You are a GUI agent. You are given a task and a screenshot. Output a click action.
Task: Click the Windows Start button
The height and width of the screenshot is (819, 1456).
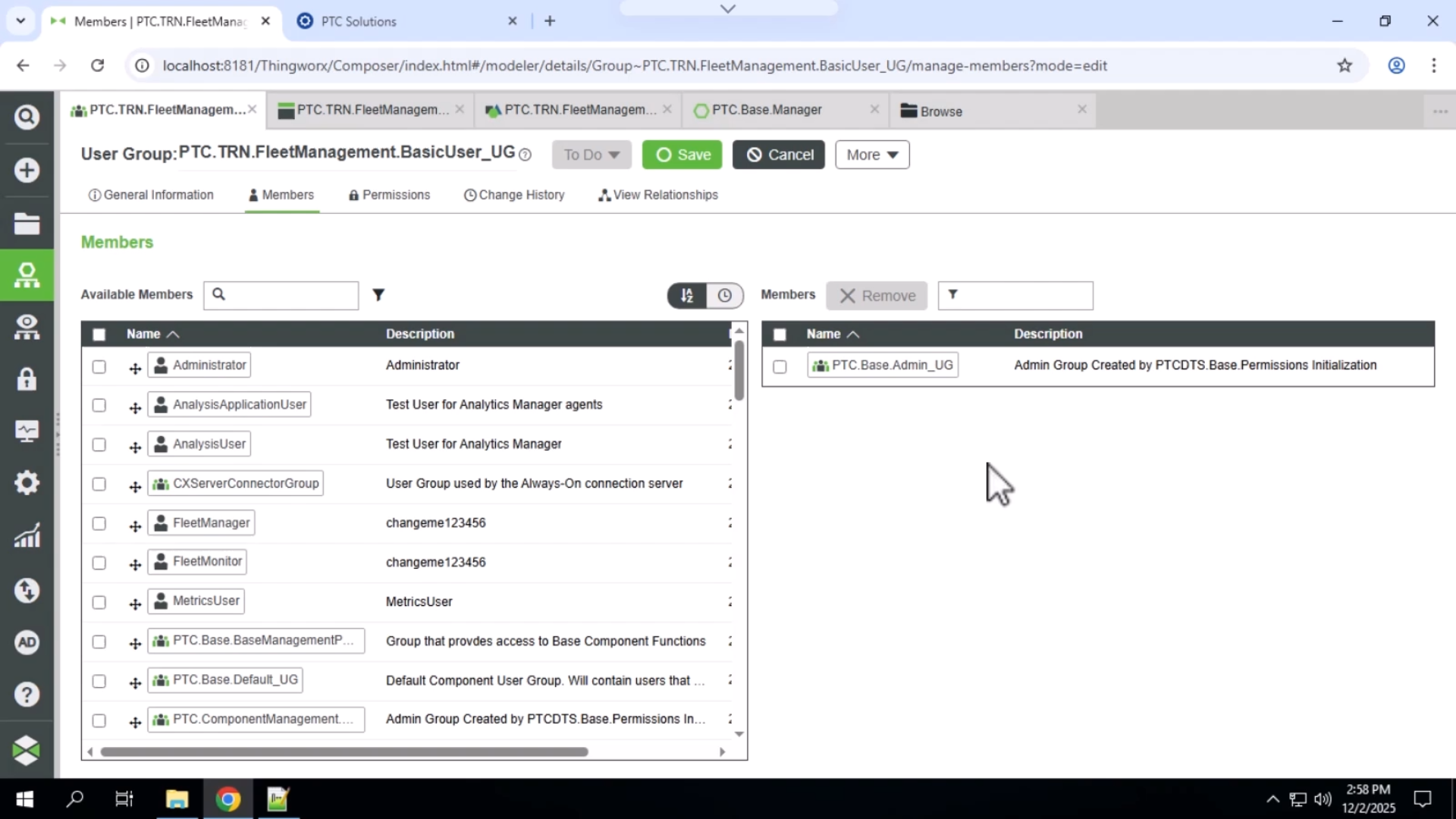tap(24, 799)
